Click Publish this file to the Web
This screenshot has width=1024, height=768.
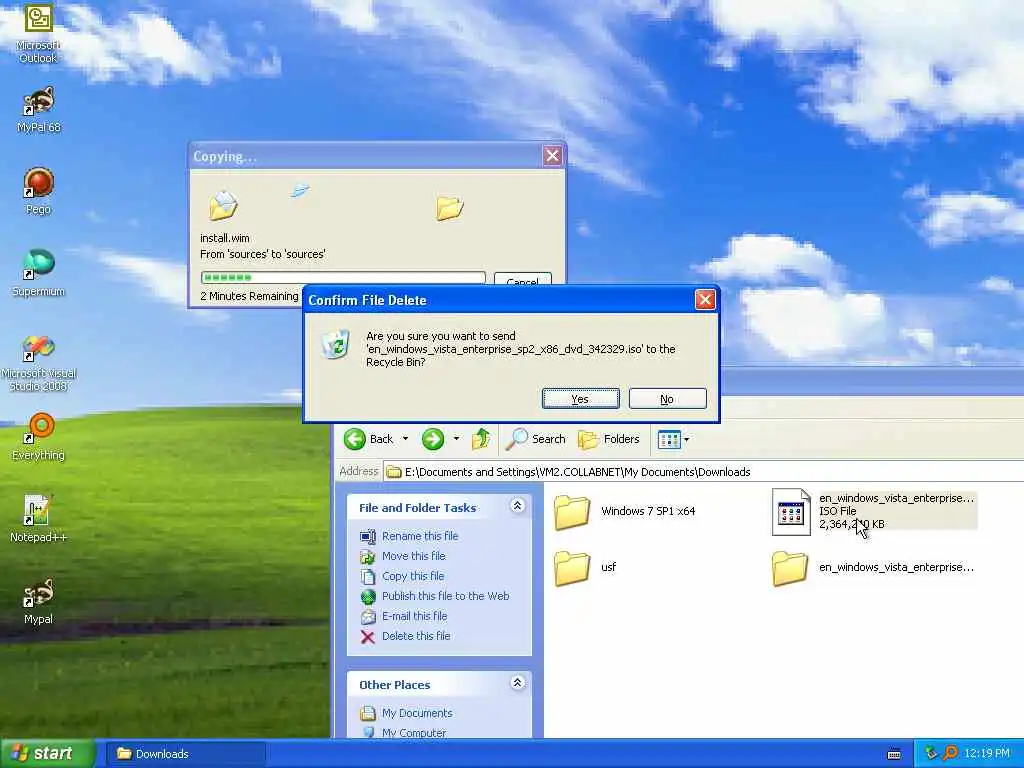click(445, 596)
